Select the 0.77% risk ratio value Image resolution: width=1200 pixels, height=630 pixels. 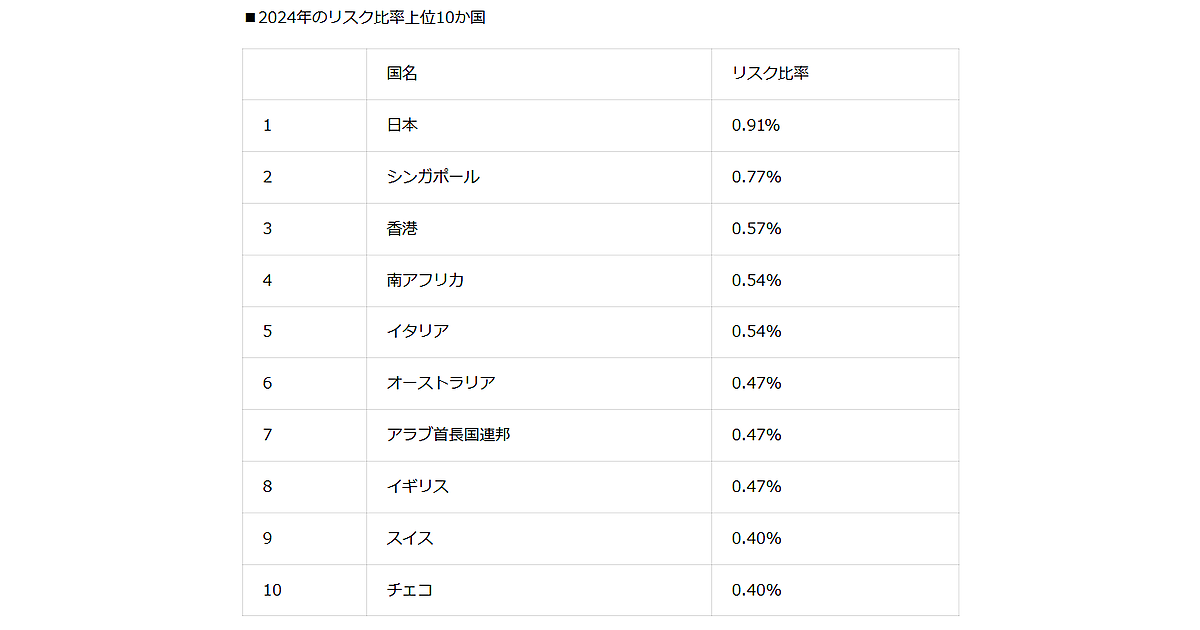[x=756, y=177]
